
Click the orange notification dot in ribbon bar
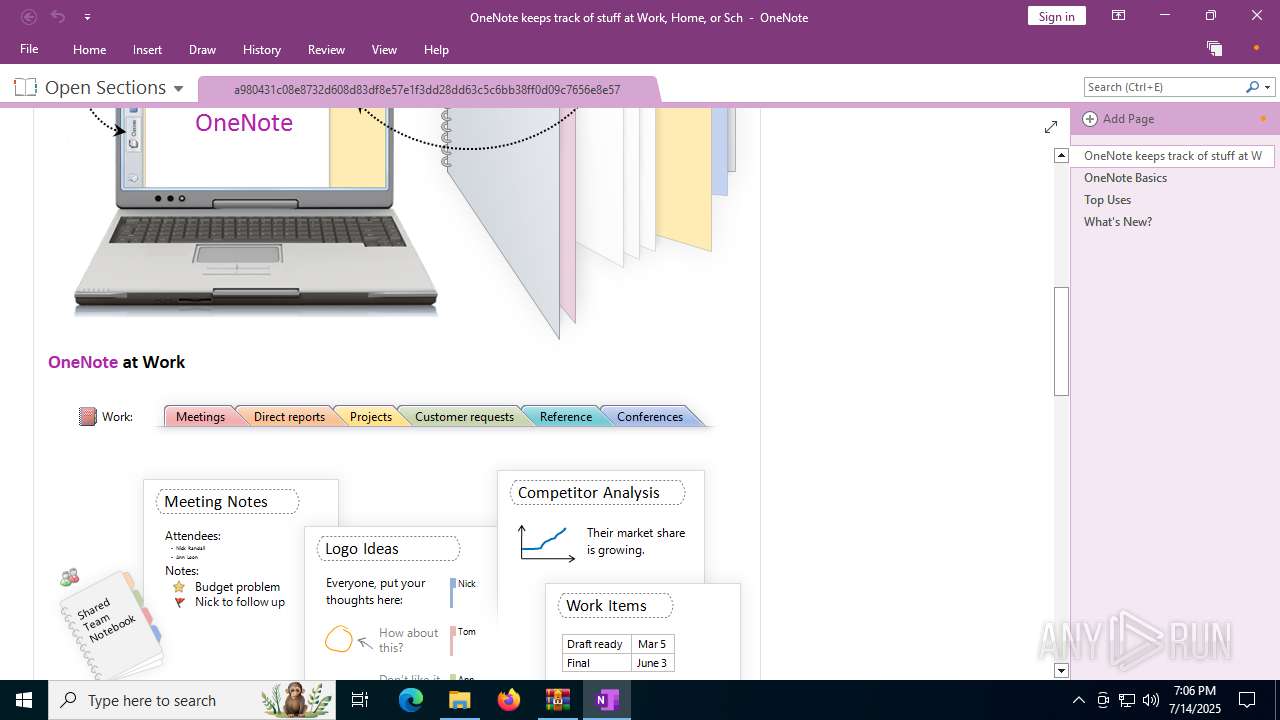(1256, 48)
